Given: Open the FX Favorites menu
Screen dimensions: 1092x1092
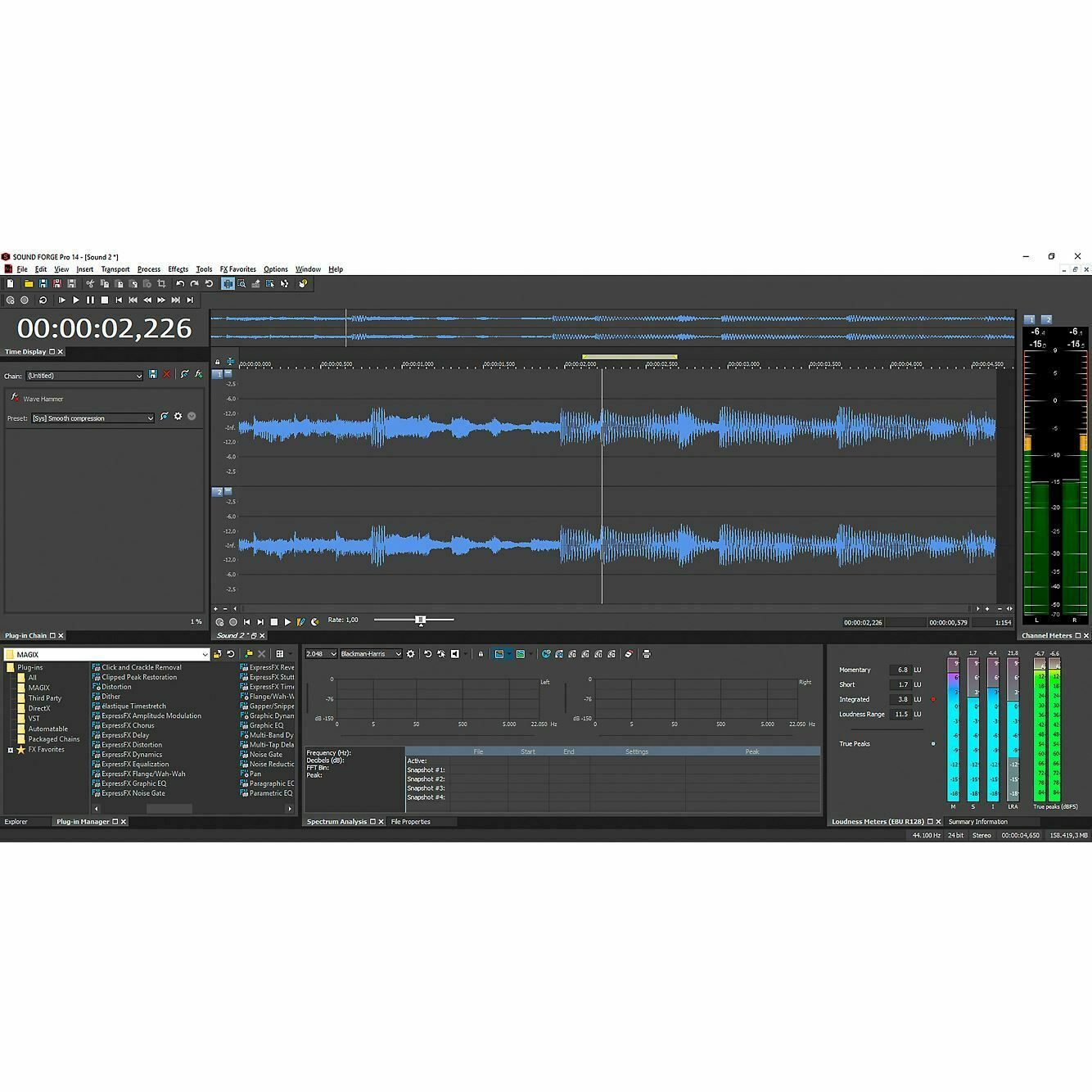Looking at the screenshot, I should pyautogui.click(x=238, y=269).
